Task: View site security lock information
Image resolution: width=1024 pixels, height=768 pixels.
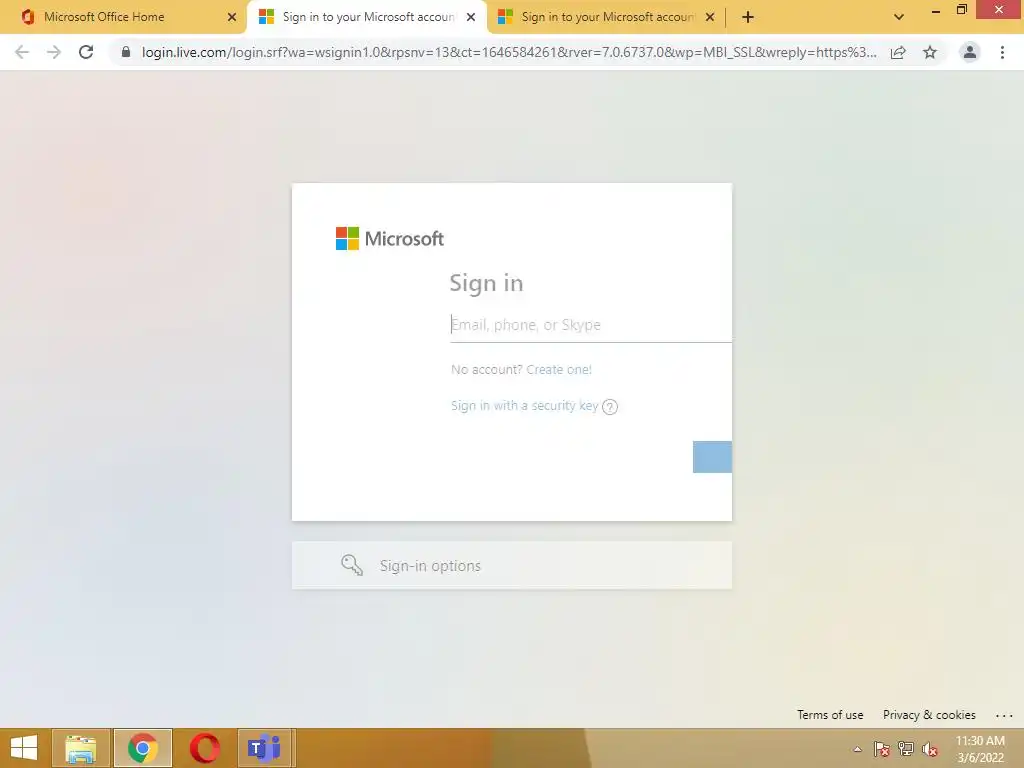Action: pyautogui.click(x=126, y=52)
